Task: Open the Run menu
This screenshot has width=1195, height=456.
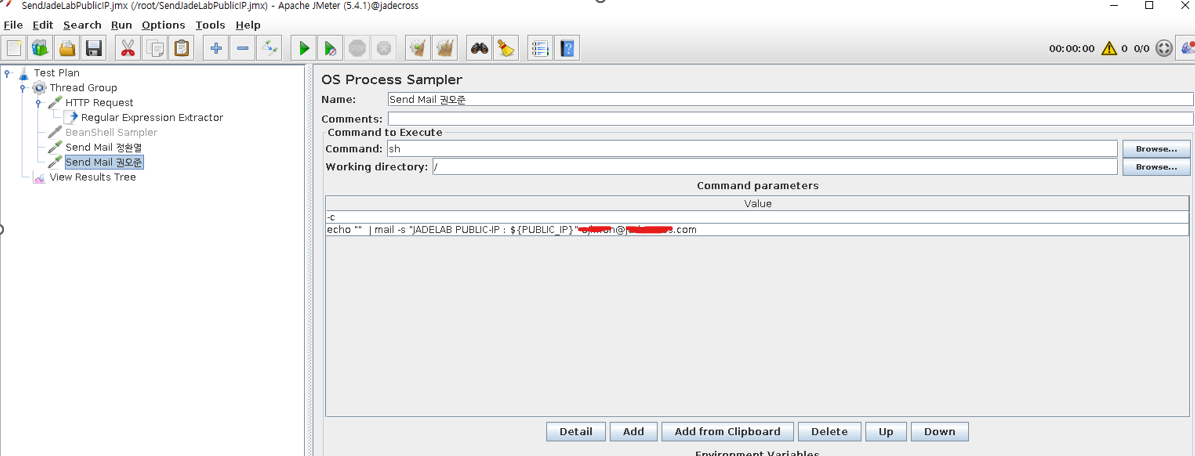Action: tap(121, 25)
